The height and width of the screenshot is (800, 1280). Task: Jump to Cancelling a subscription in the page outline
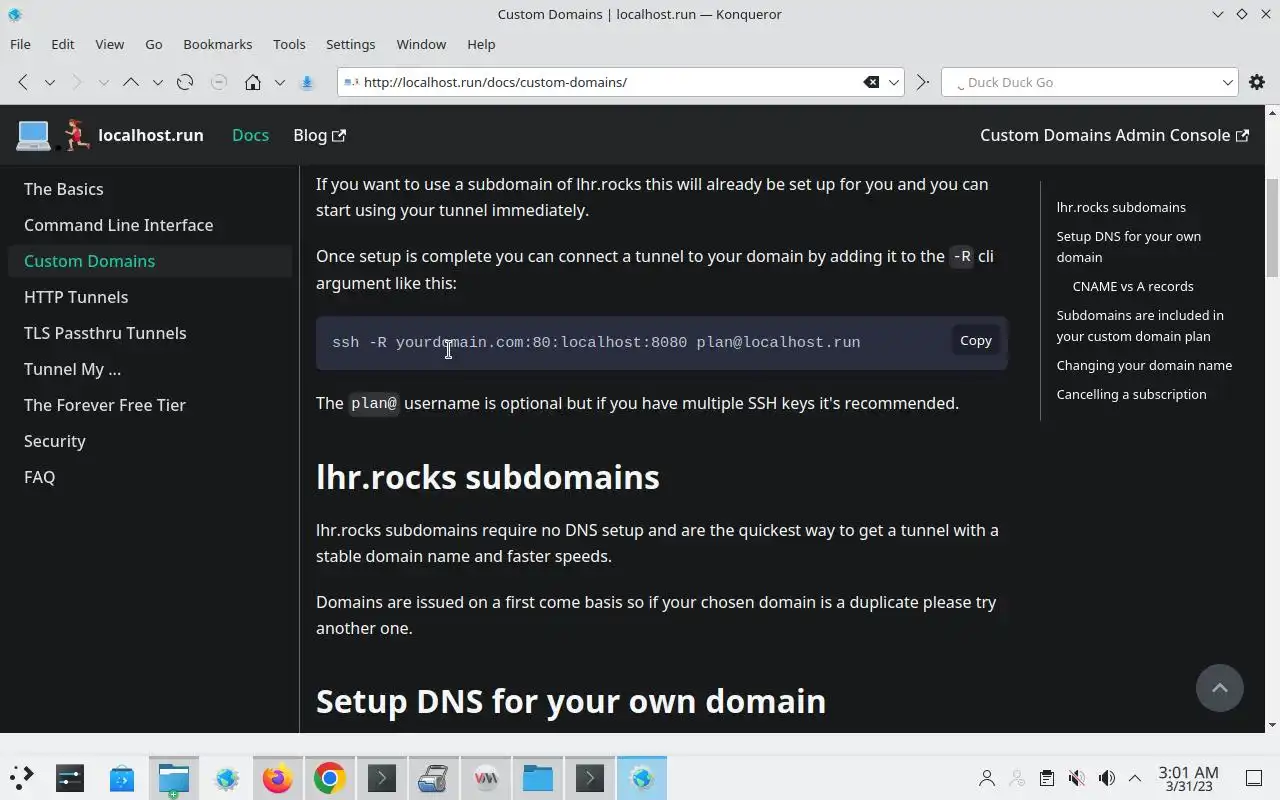[1131, 394]
